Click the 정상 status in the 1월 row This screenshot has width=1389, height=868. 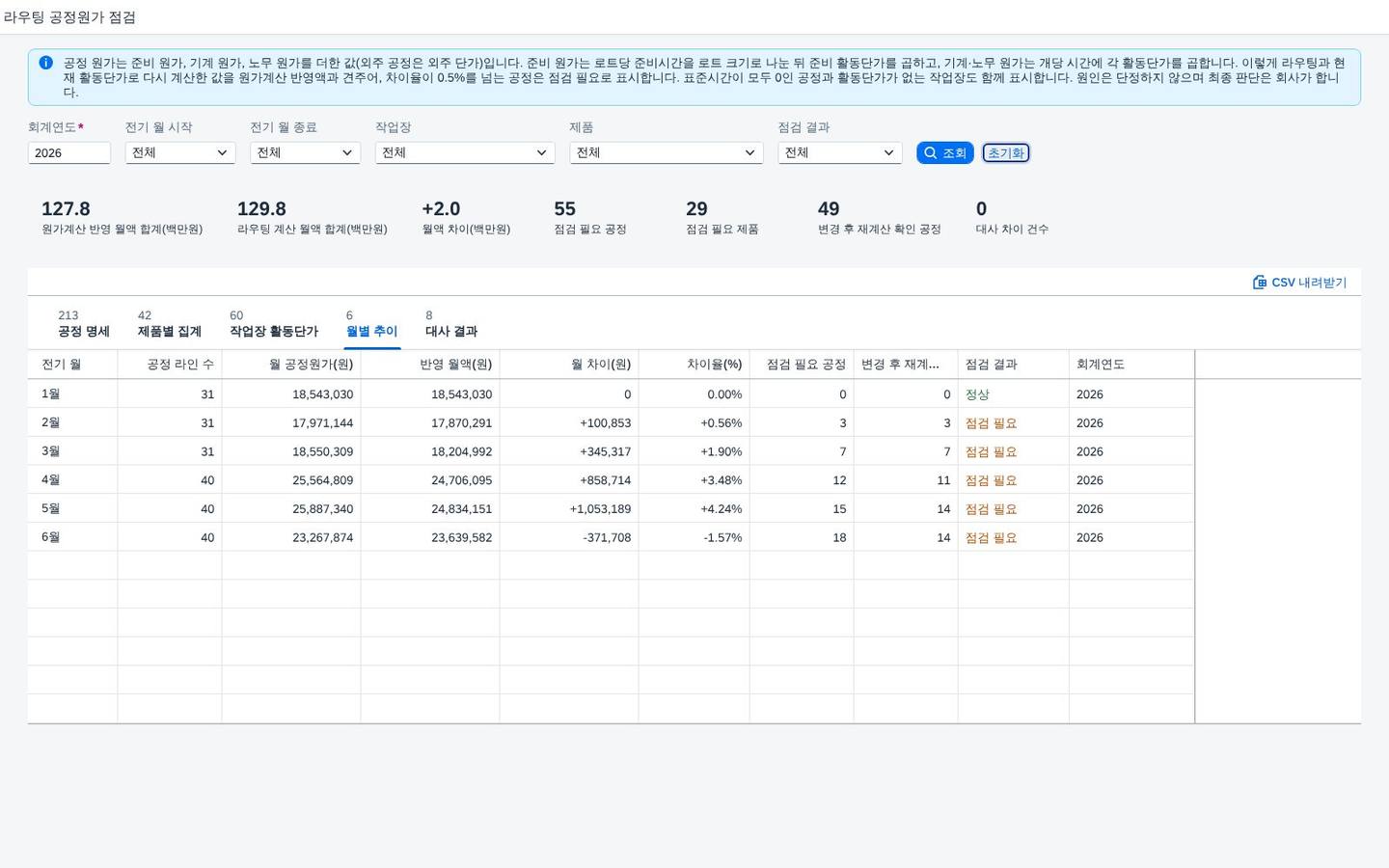[x=977, y=394]
